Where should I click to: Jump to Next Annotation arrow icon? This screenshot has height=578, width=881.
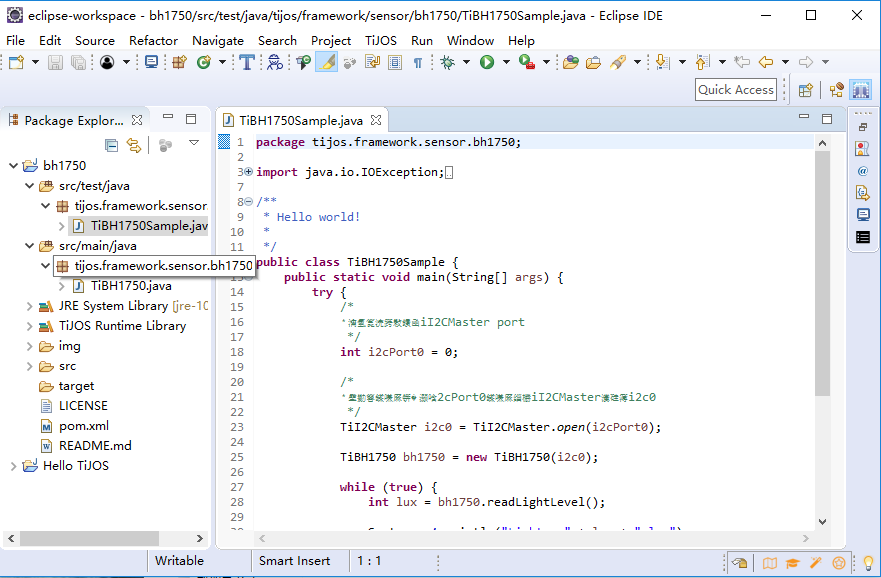point(662,62)
